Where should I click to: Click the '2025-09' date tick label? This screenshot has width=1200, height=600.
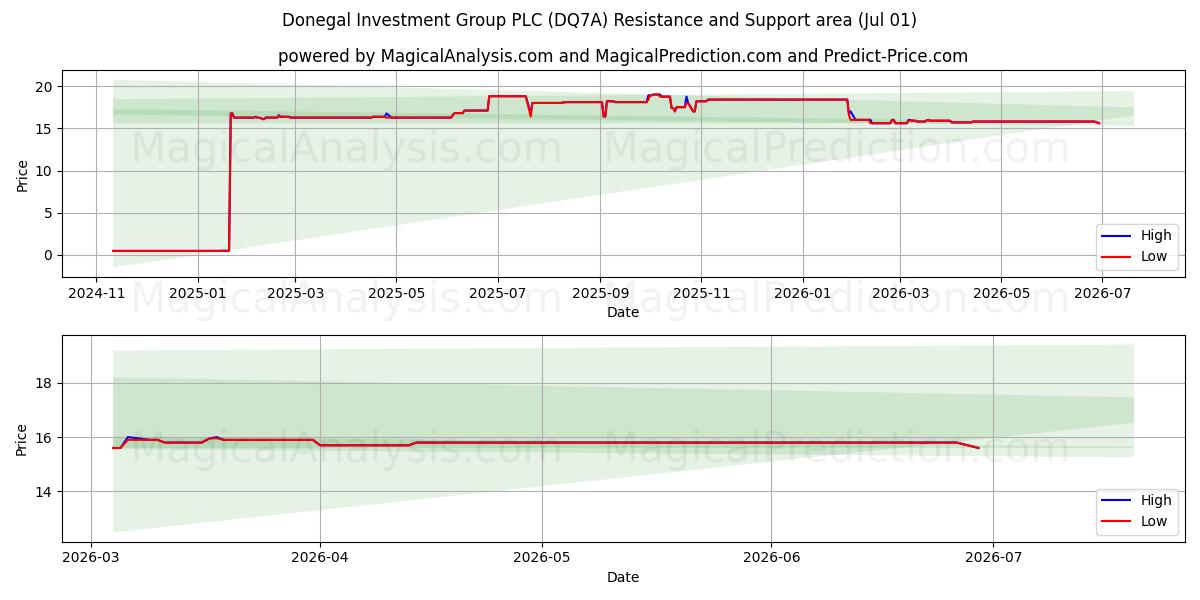pos(600,293)
